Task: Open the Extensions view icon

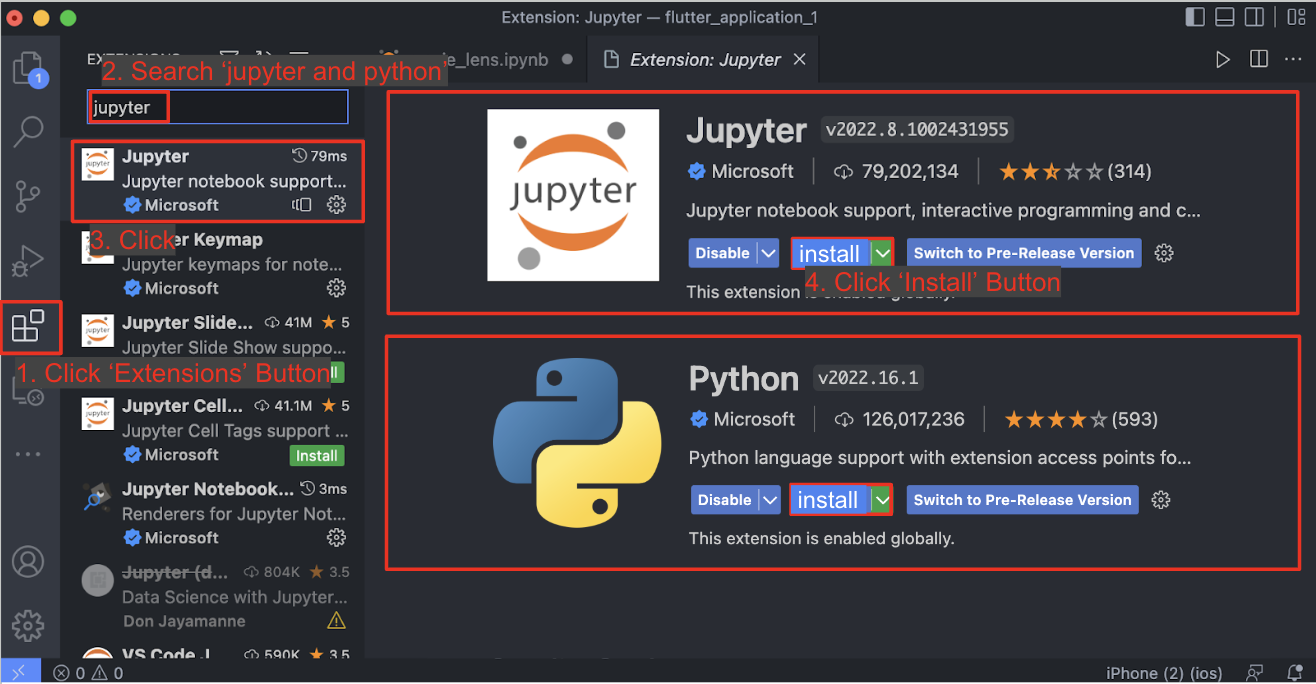Action: [x=27, y=326]
